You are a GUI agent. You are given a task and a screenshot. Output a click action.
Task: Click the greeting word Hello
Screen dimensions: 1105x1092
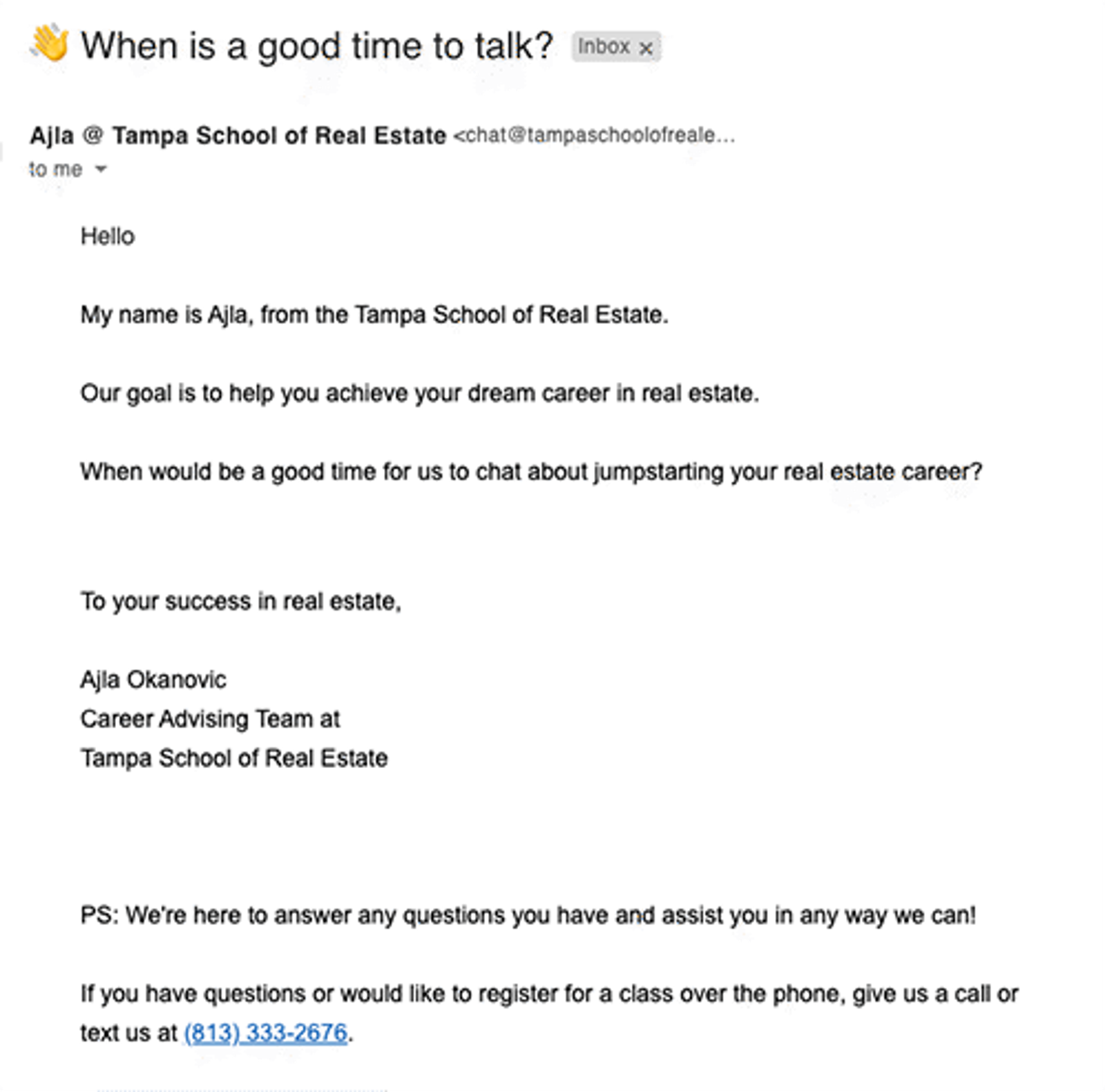[x=107, y=236]
